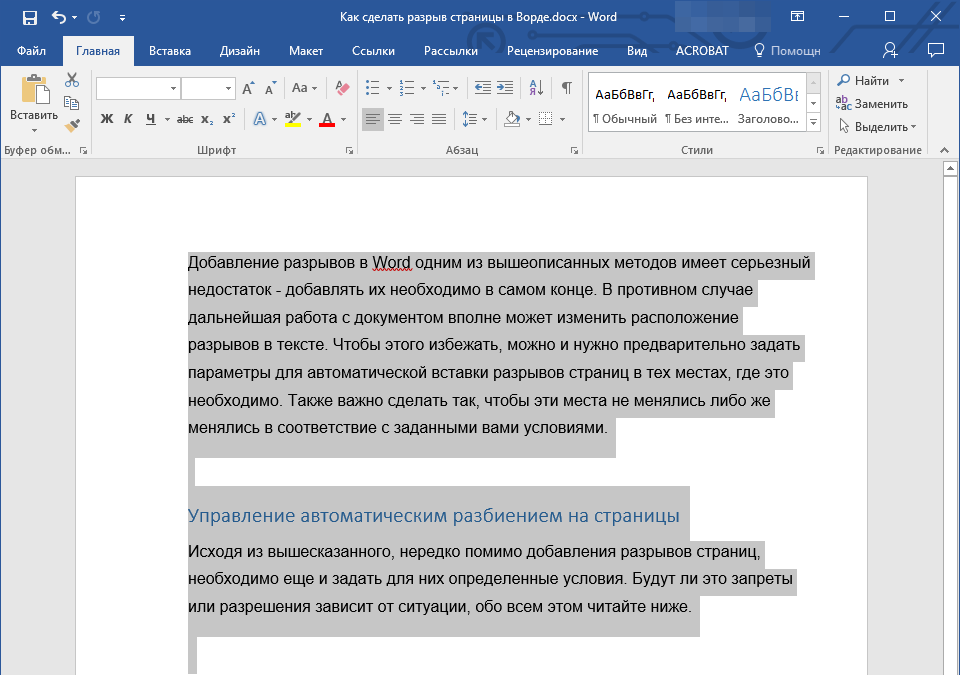960x675 pixels.
Task: Toggle italic formatting (К)
Action: pos(128,119)
